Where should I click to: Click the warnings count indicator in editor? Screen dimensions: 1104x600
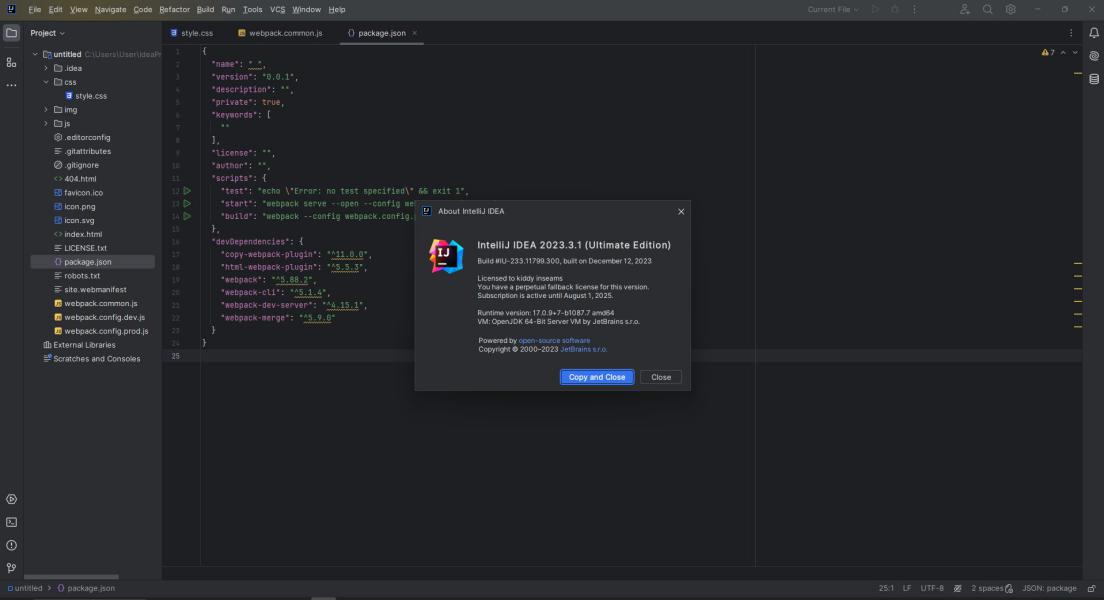tap(1048, 53)
